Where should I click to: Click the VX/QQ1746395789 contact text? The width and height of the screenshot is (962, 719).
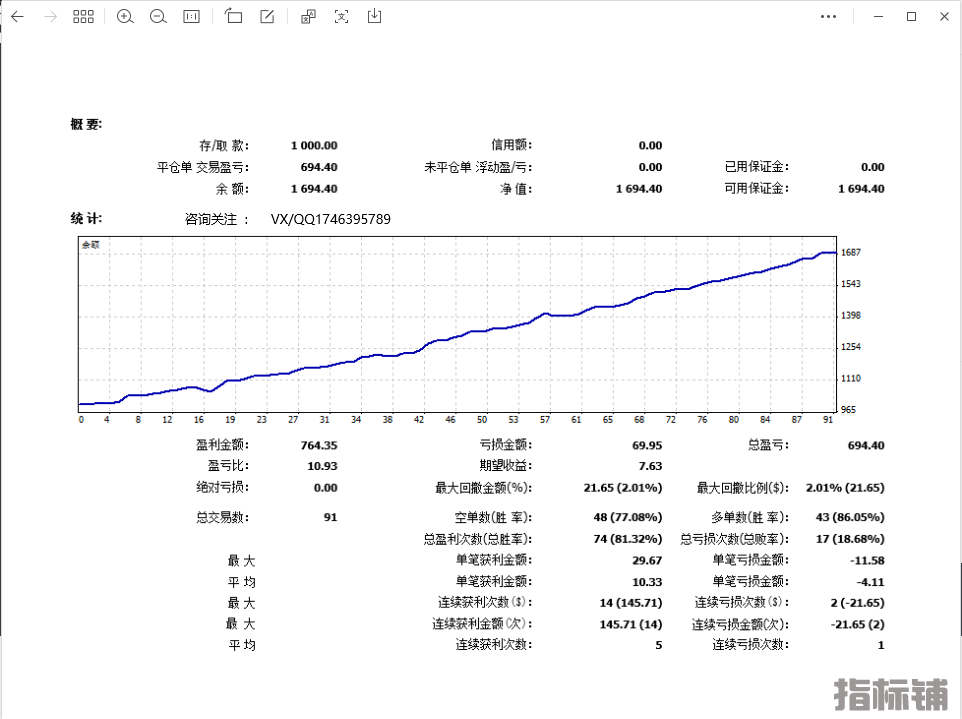pos(330,219)
